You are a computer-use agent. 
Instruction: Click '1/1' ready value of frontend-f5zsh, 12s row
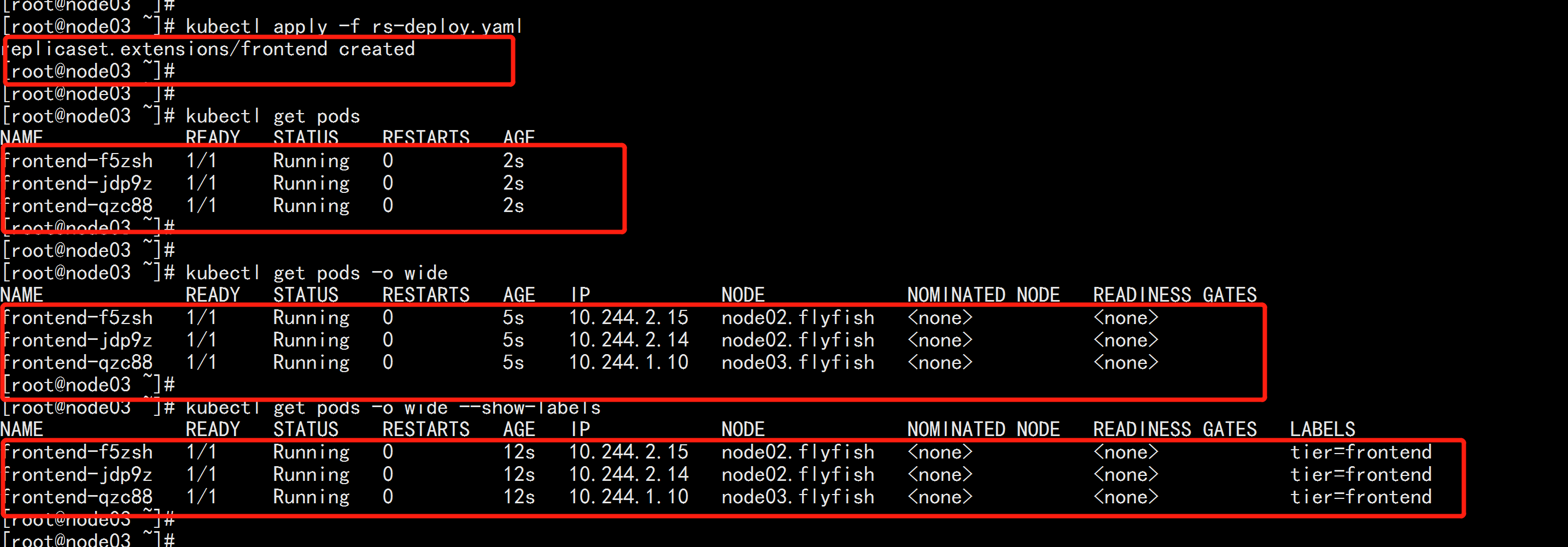202,452
